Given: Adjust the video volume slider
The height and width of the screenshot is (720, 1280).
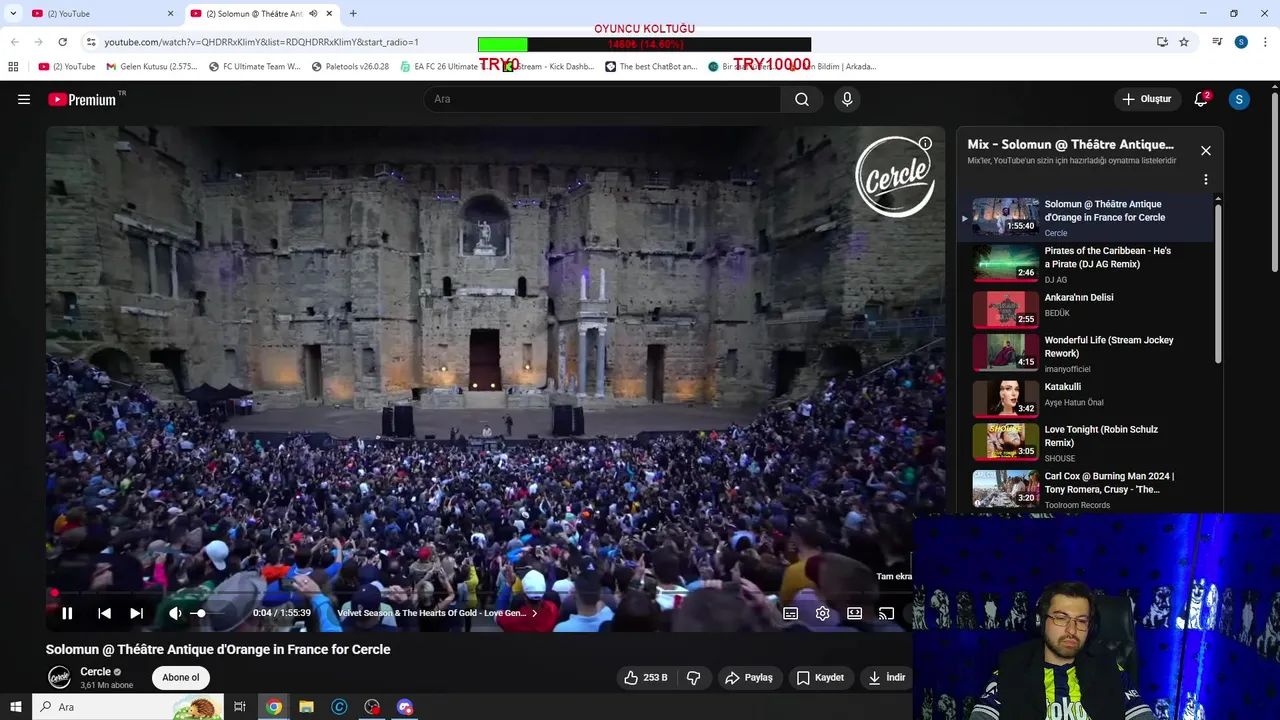Looking at the screenshot, I should 207,613.
